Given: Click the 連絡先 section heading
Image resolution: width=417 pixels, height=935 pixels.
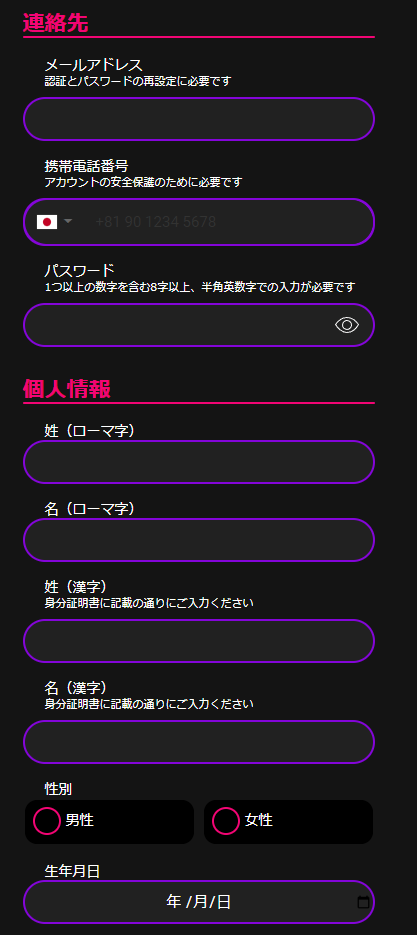Looking at the screenshot, I should click(55, 23).
